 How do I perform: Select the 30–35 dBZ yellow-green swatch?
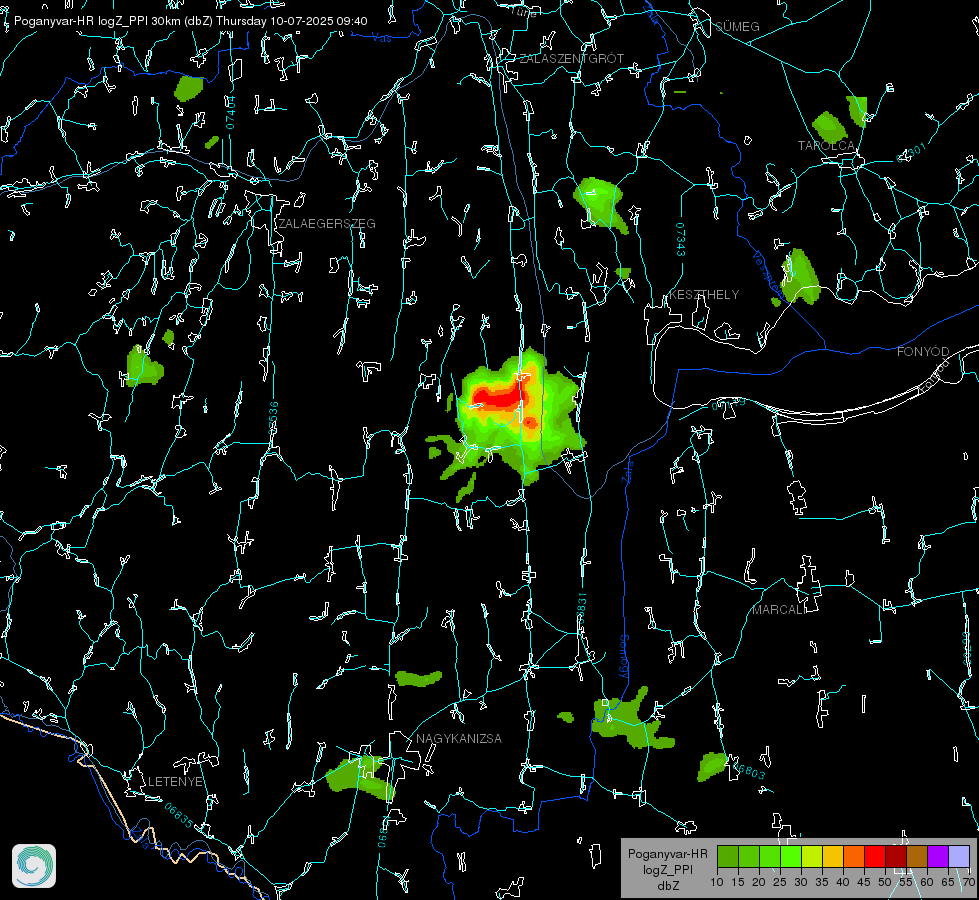pyautogui.click(x=812, y=856)
